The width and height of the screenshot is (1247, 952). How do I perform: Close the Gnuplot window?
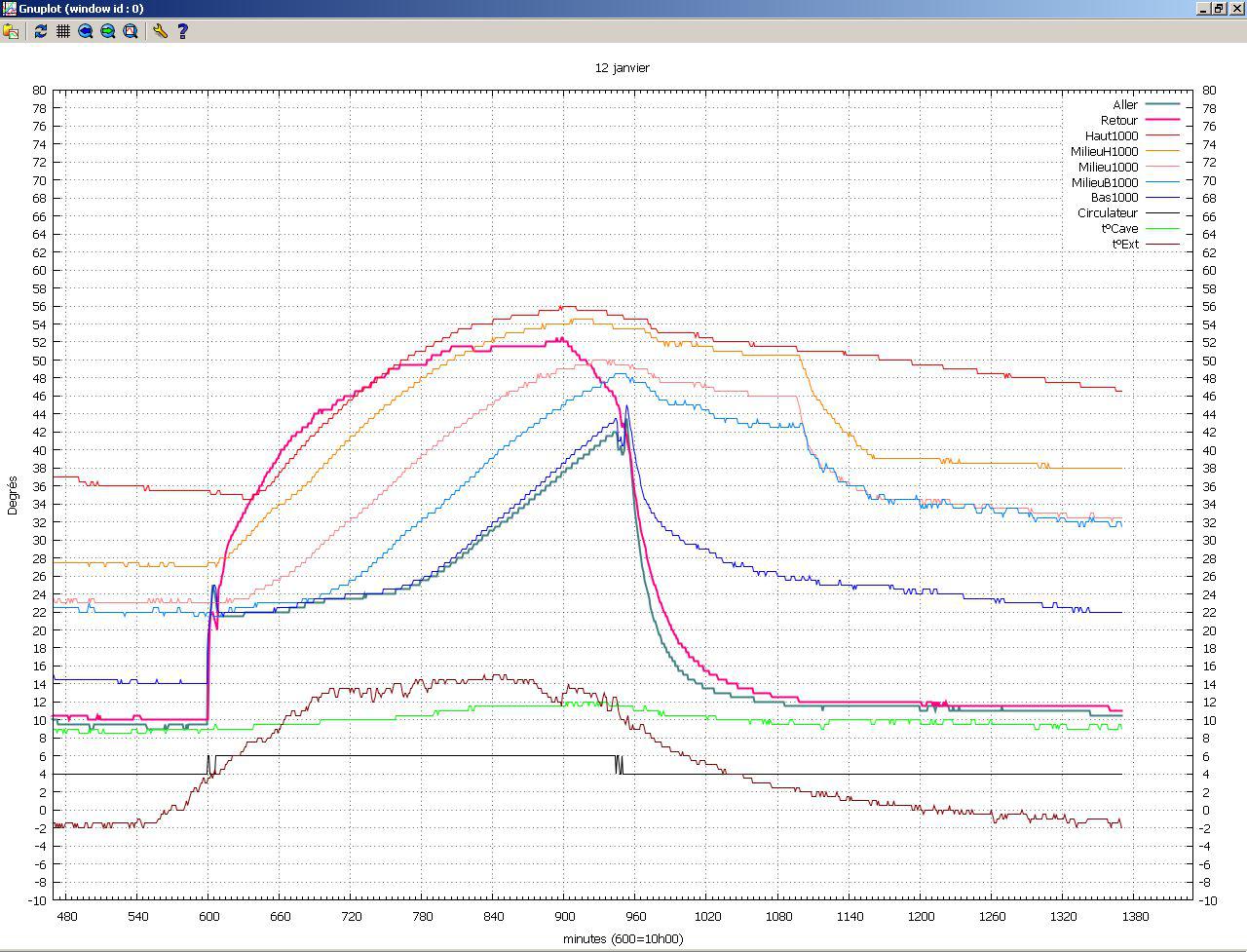click(x=1236, y=8)
